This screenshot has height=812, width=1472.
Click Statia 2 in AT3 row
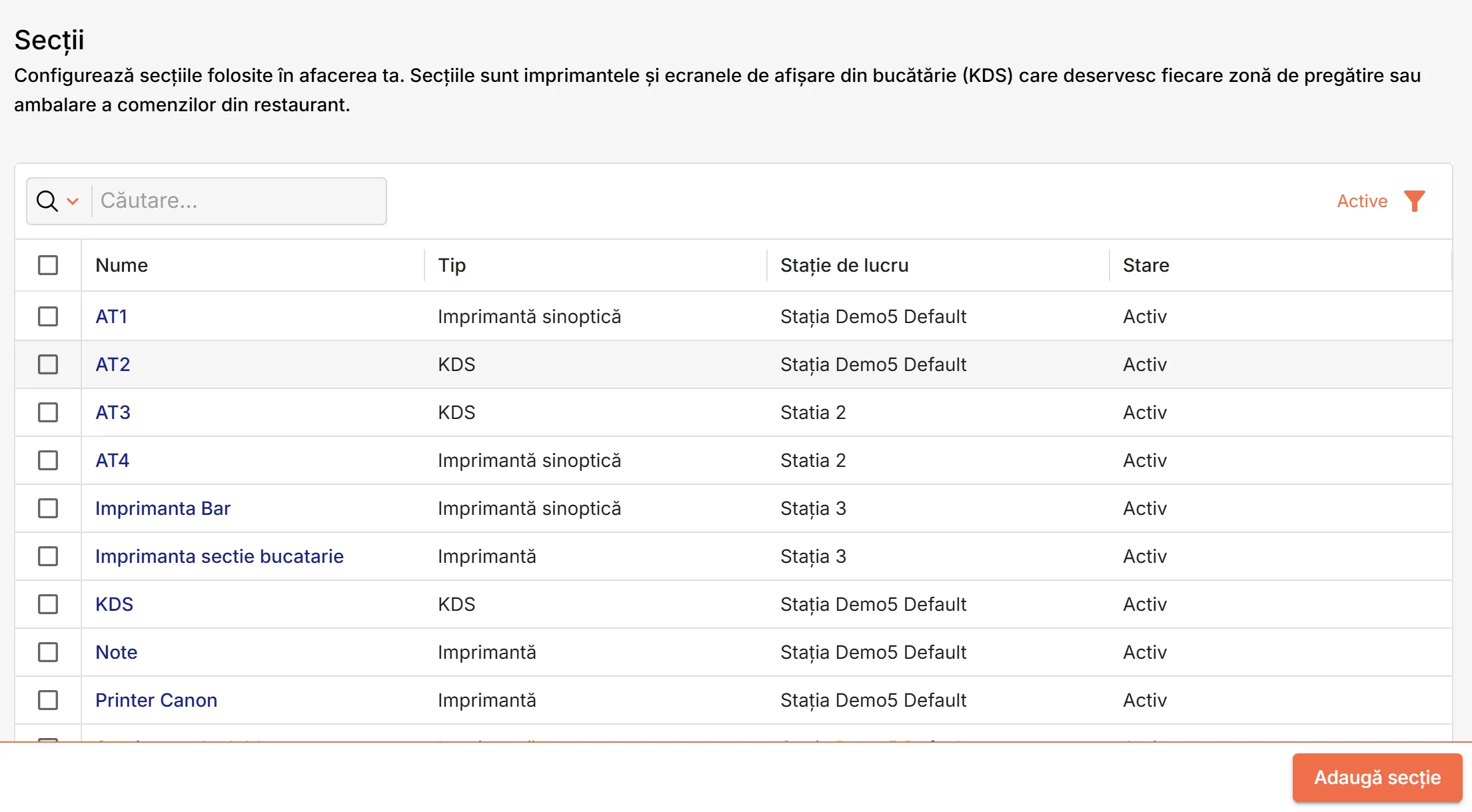tap(813, 412)
